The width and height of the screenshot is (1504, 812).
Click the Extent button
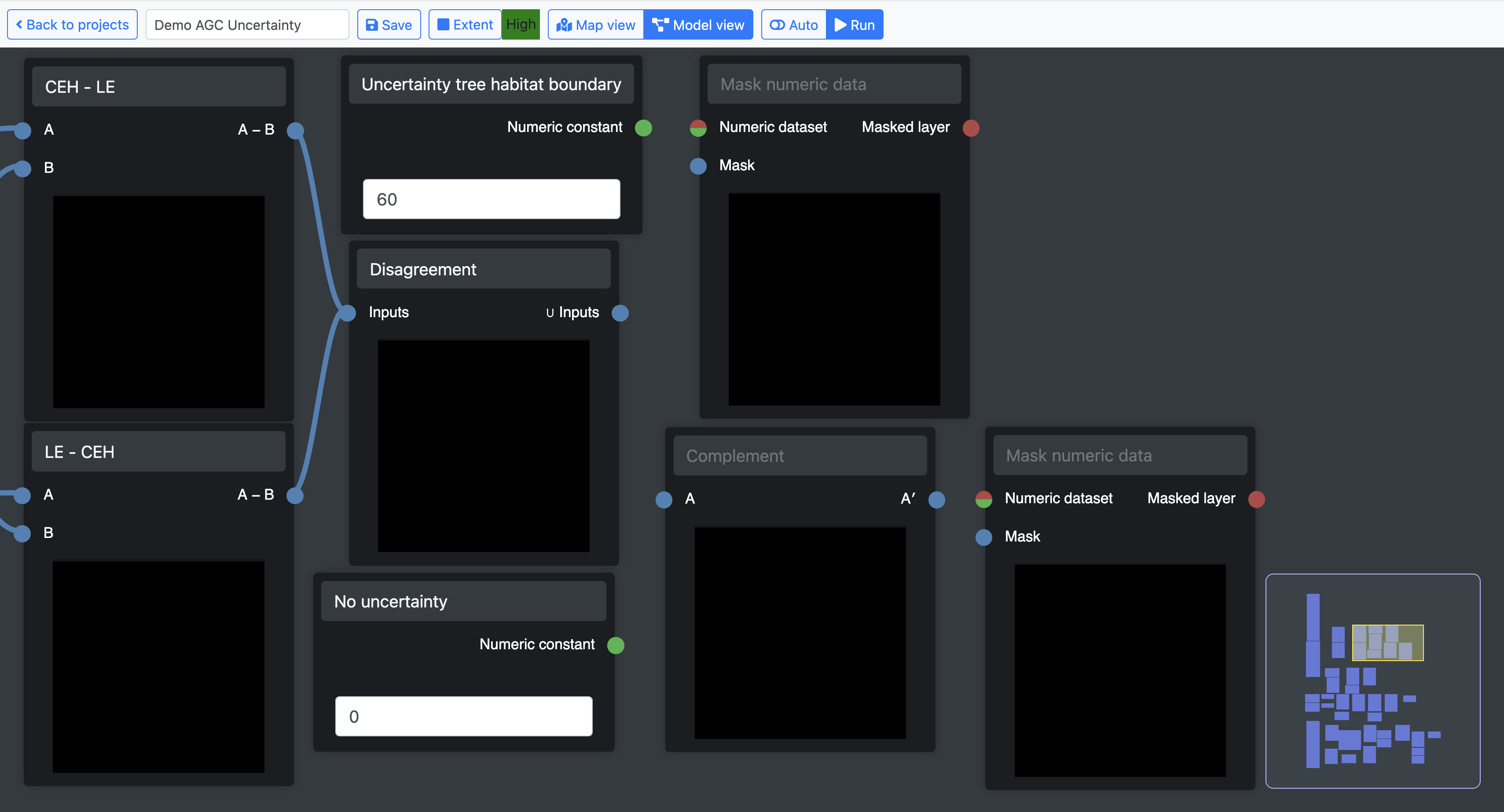coord(465,25)
